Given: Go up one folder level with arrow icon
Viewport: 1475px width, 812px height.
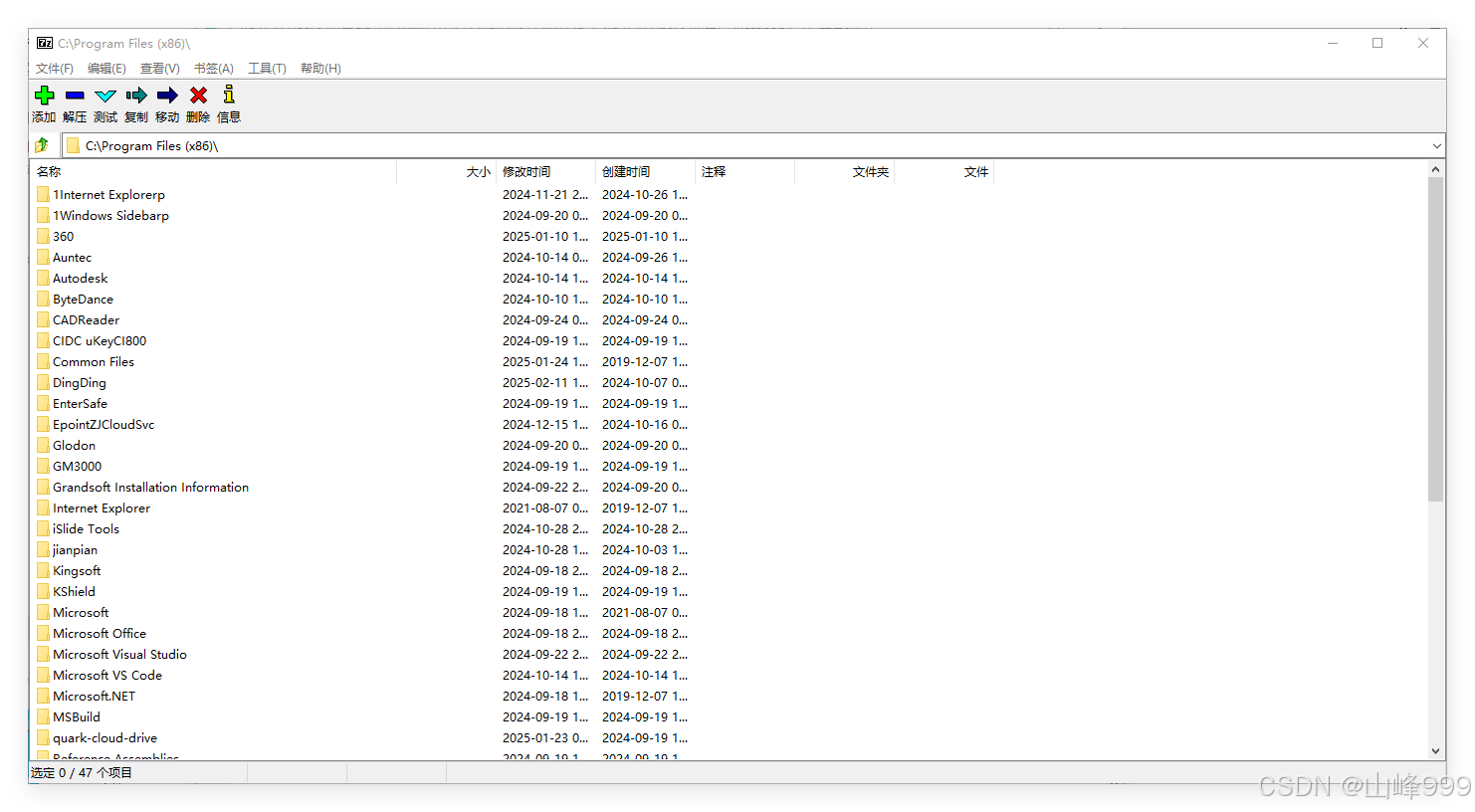Looking at the screenshot, I should 42,145.
